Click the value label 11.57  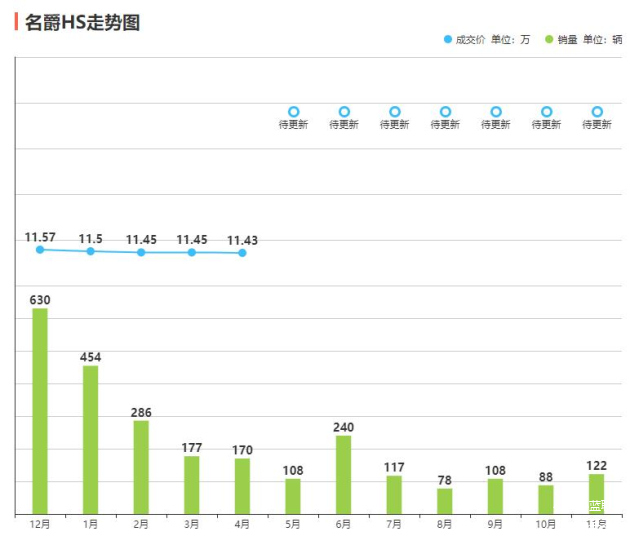pos(40,237)
